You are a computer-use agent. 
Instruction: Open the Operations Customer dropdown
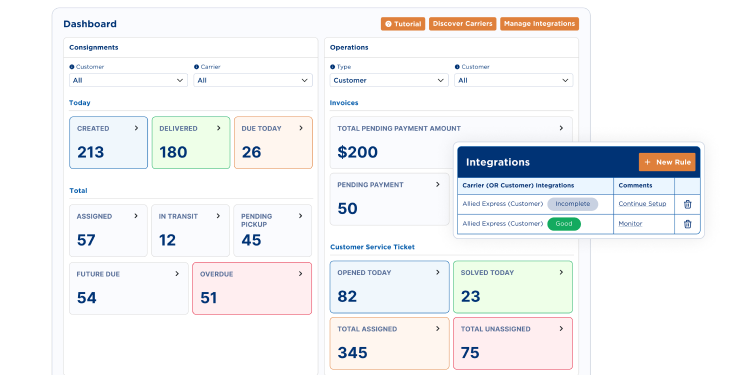[513, 80]
